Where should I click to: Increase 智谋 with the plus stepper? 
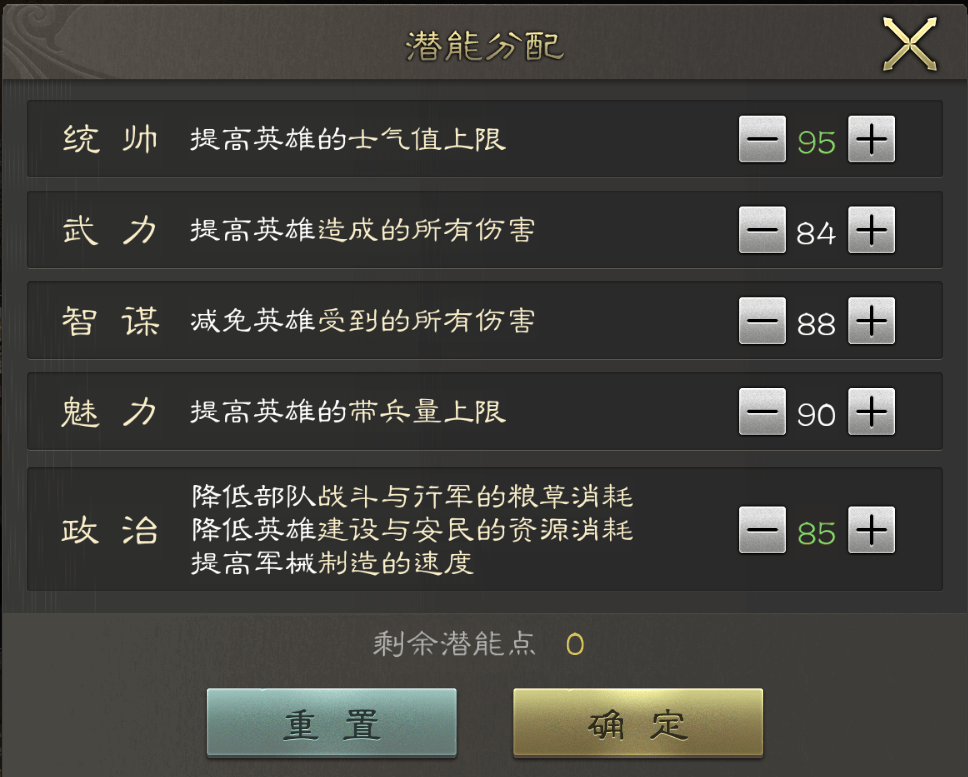[871, 321]
